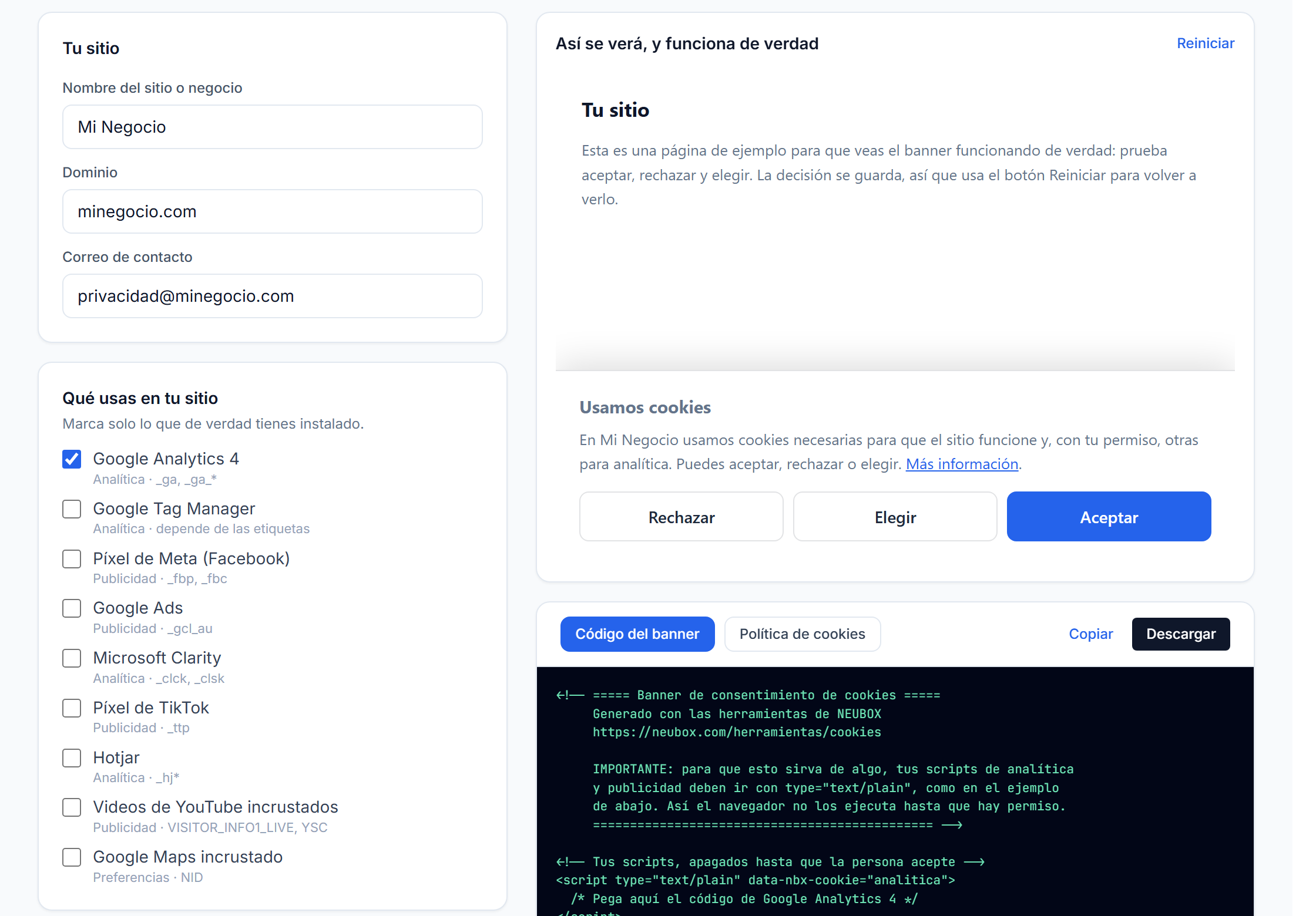Image resolution: width=1316 pixels, height=916 pixels.
Task: Focus the Nombre del sitio o negocio field
Action: click(273, 127)
